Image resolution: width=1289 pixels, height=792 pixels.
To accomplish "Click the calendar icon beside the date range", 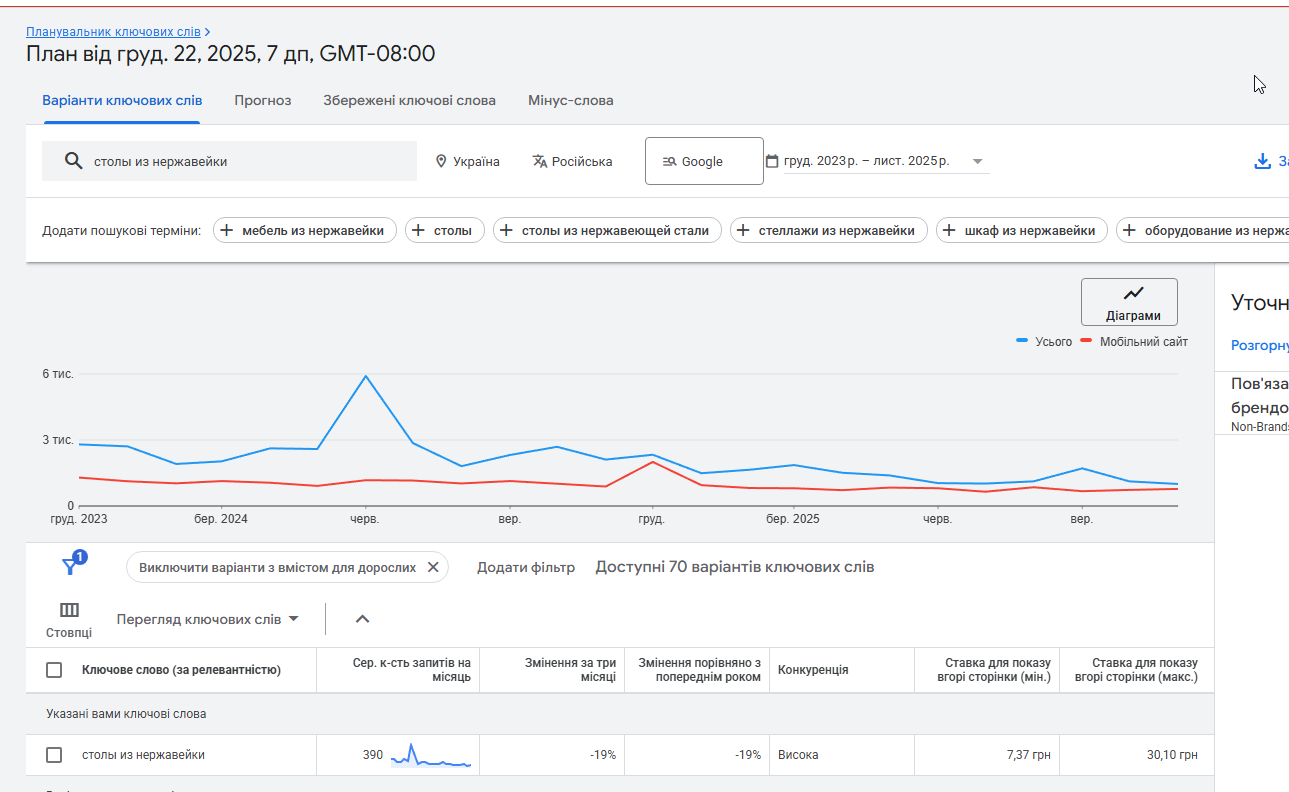I will [x=772, y=161].
